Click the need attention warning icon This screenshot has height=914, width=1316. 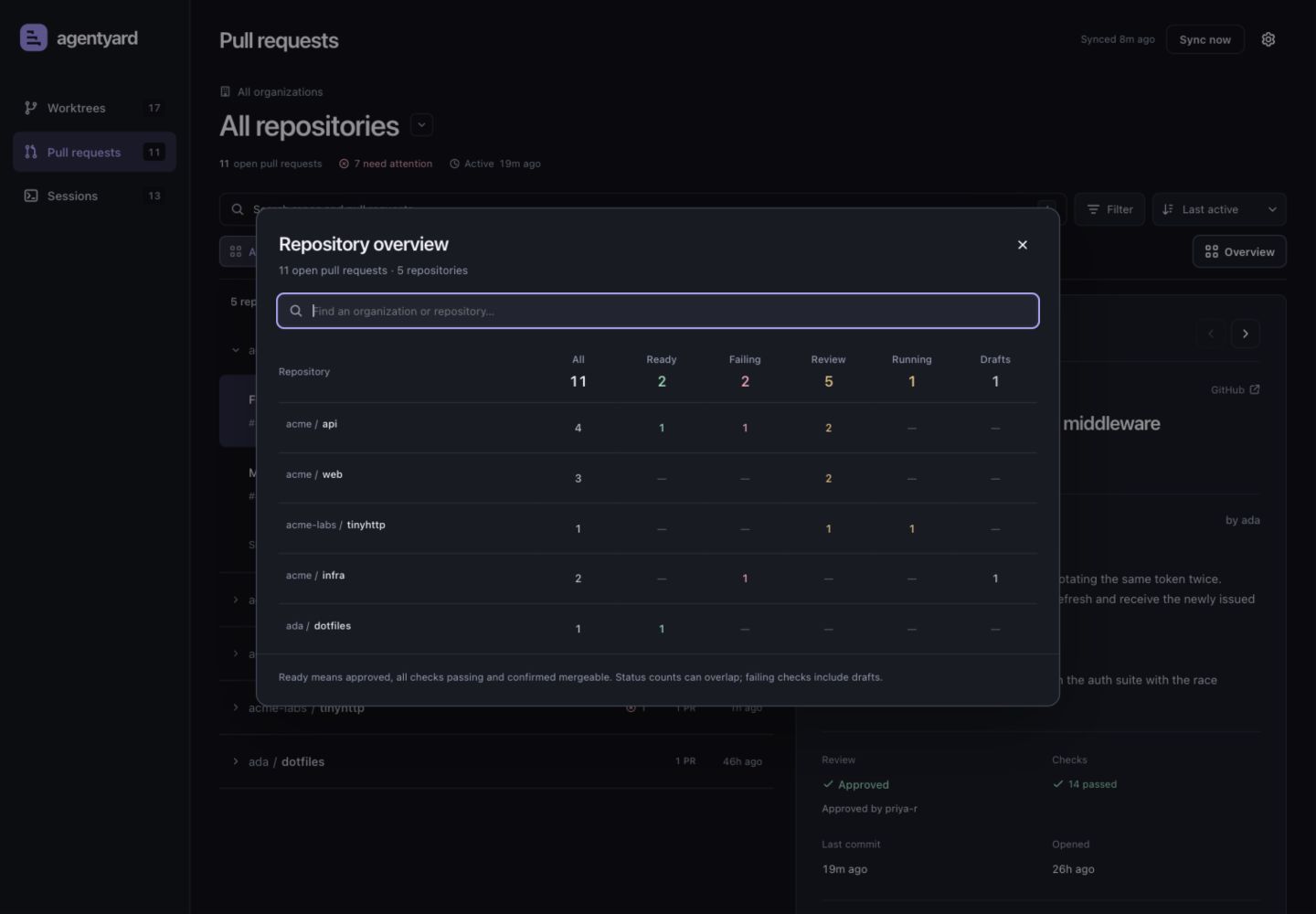tap(344, 164)
